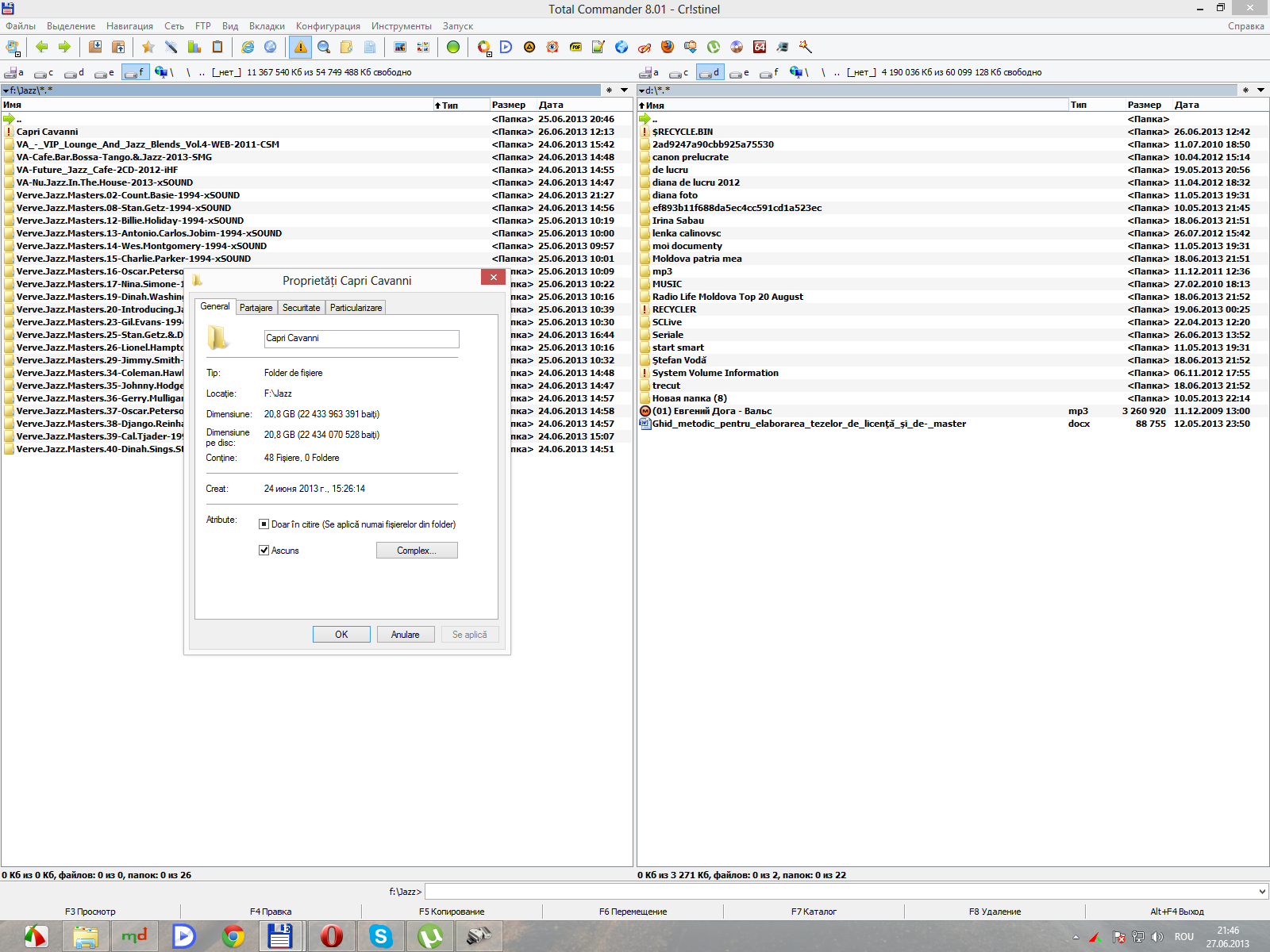Switch to the Particularizare tab
This screenshot has height=952, width=1270.
356,308
